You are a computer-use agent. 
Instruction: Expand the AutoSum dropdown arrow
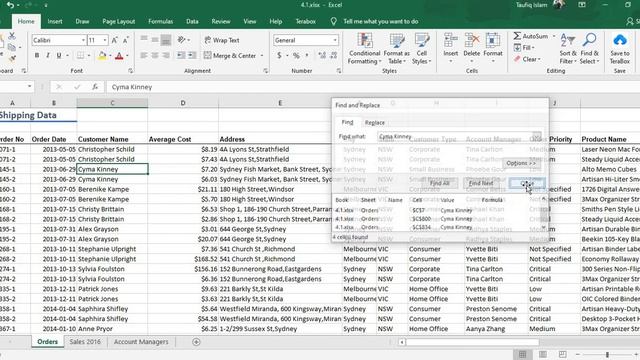click(554, 36)
